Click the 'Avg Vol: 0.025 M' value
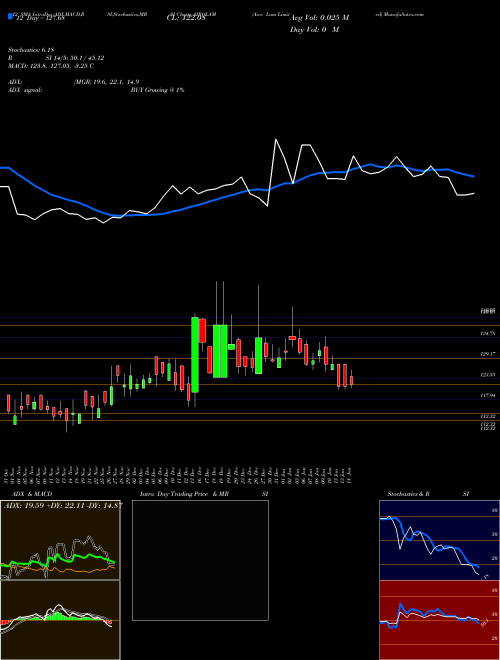Viewport: 500px width, 660px height. 319,18
